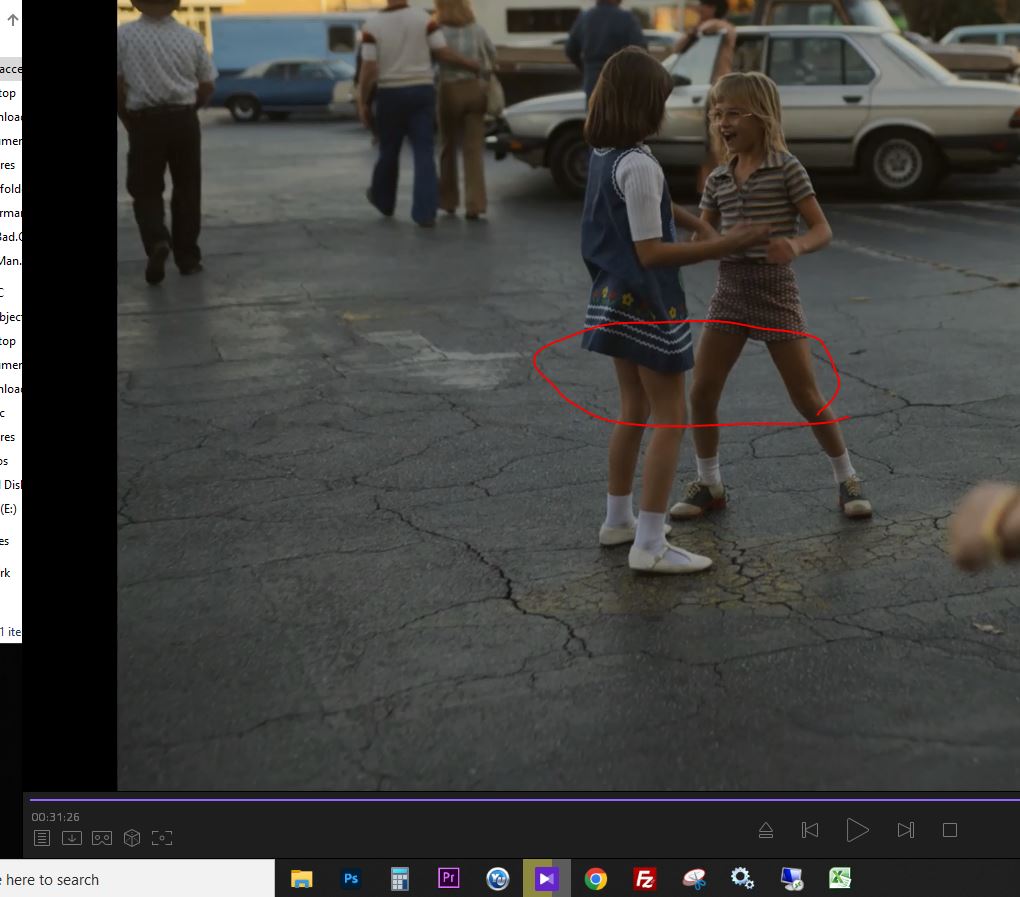Open Google Chrome from the taskbar
Image resolution: width=1020 pixels, height=897 pixels.
pos(595,879)
